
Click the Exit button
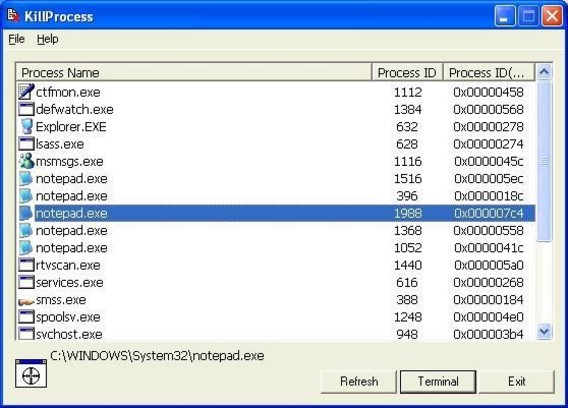[x=517, y=382]
